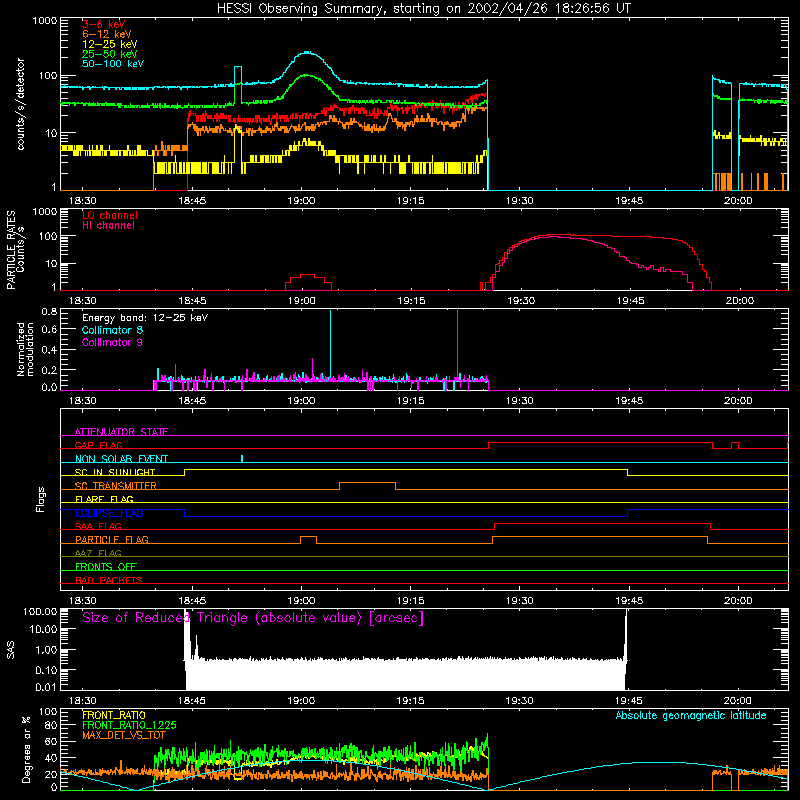Click the short PARTICLE_FLAG bump near 19:00
This screenshot has height=800, width=800.
[x=308, y=537]
